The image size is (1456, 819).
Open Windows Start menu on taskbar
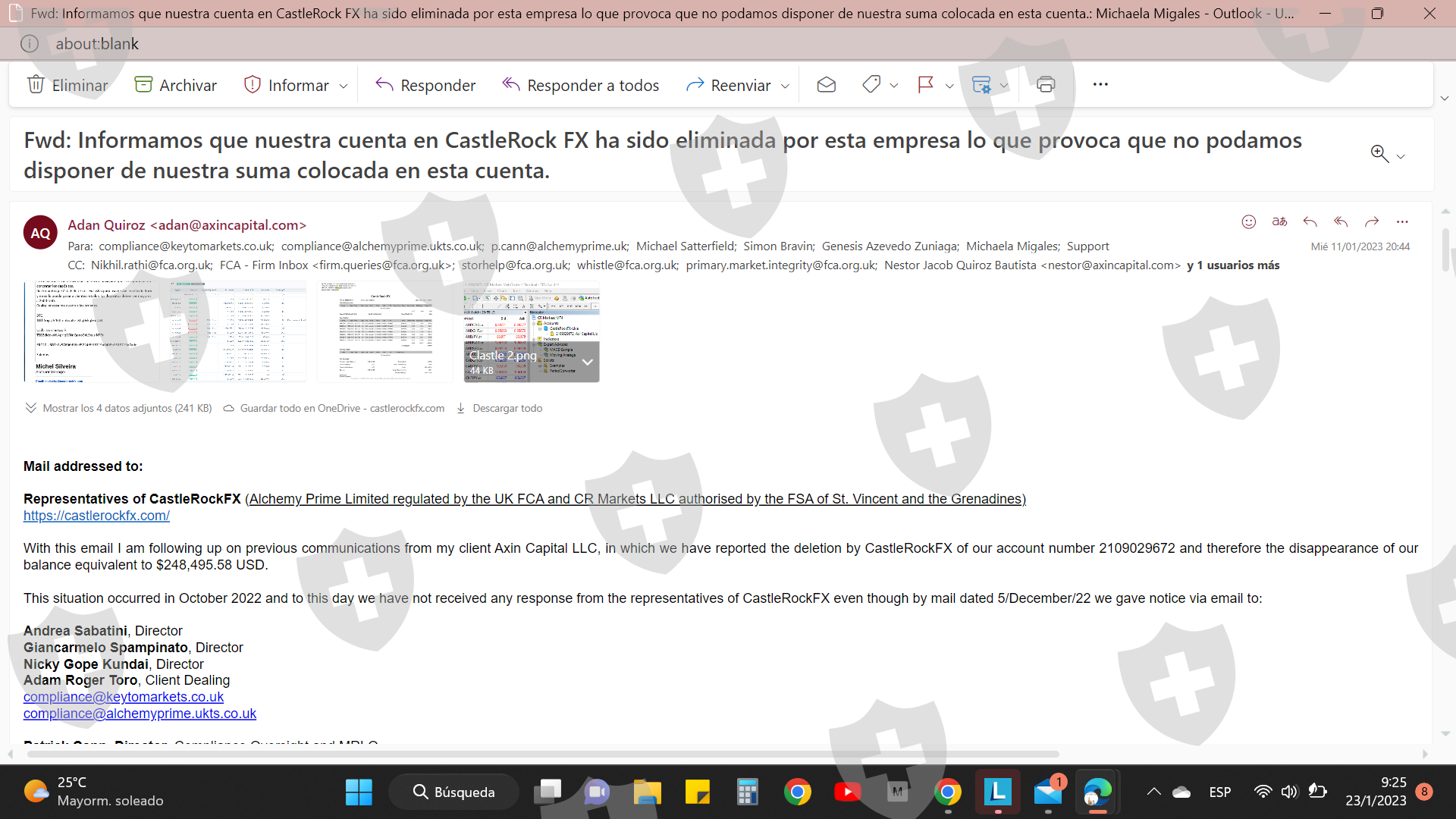click(359, 792)
